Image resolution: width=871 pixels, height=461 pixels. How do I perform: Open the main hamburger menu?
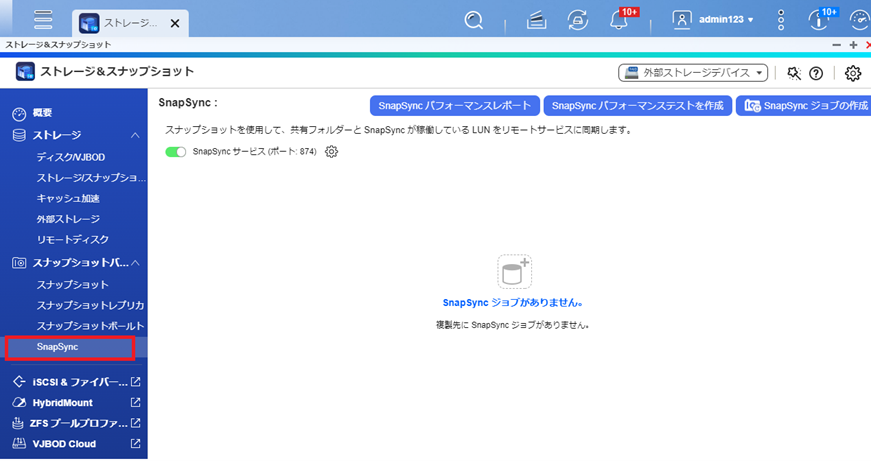tap(43, 19)
